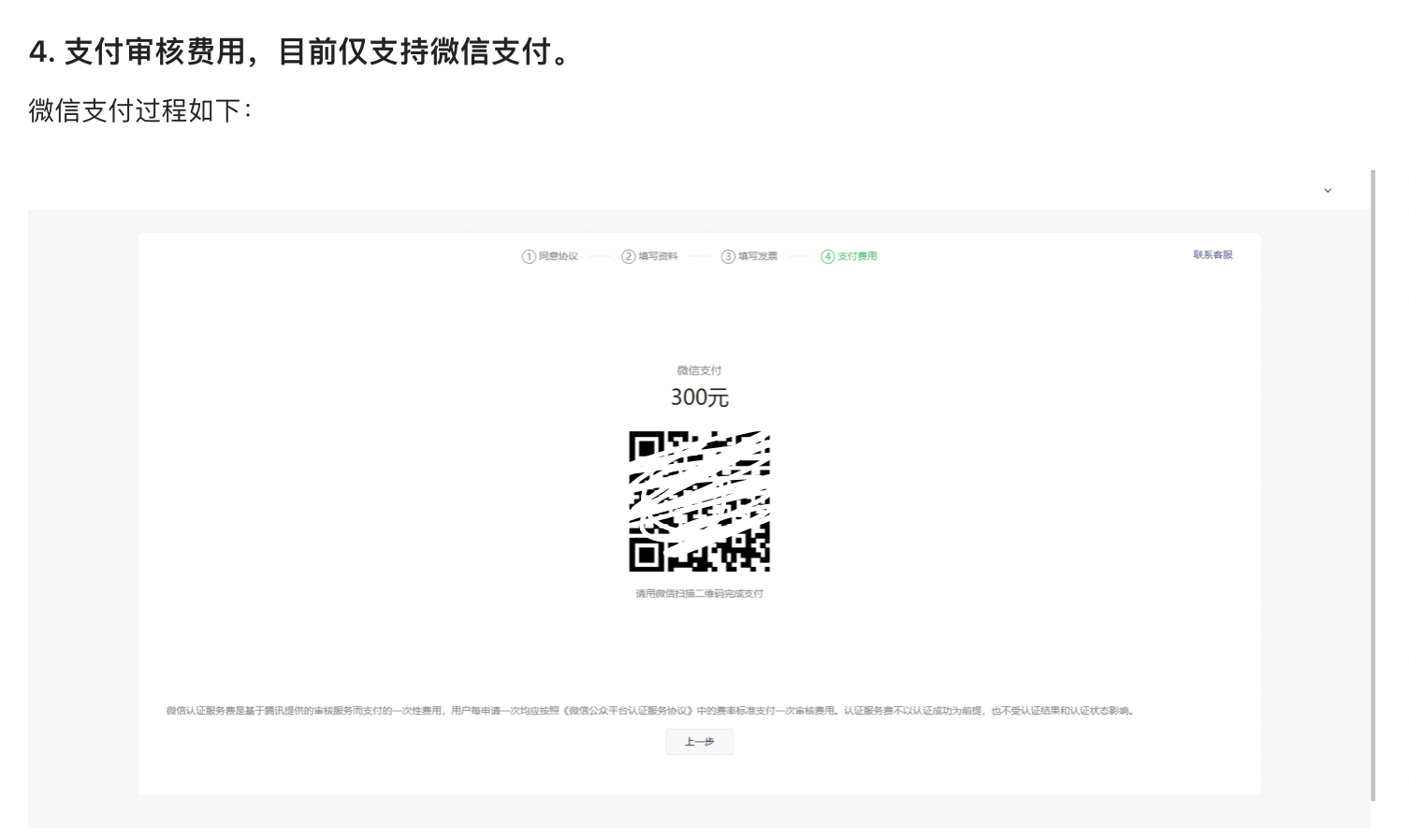1409x840 pixels.
Task: Click the right vertical scrollbar
Action: (x=1373, y=485)
